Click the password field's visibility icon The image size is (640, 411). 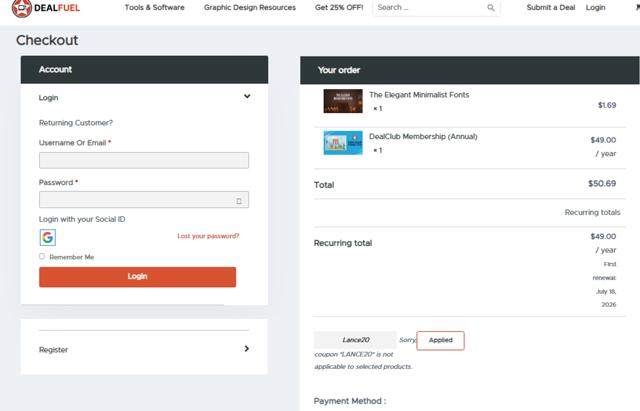point(239,201)
